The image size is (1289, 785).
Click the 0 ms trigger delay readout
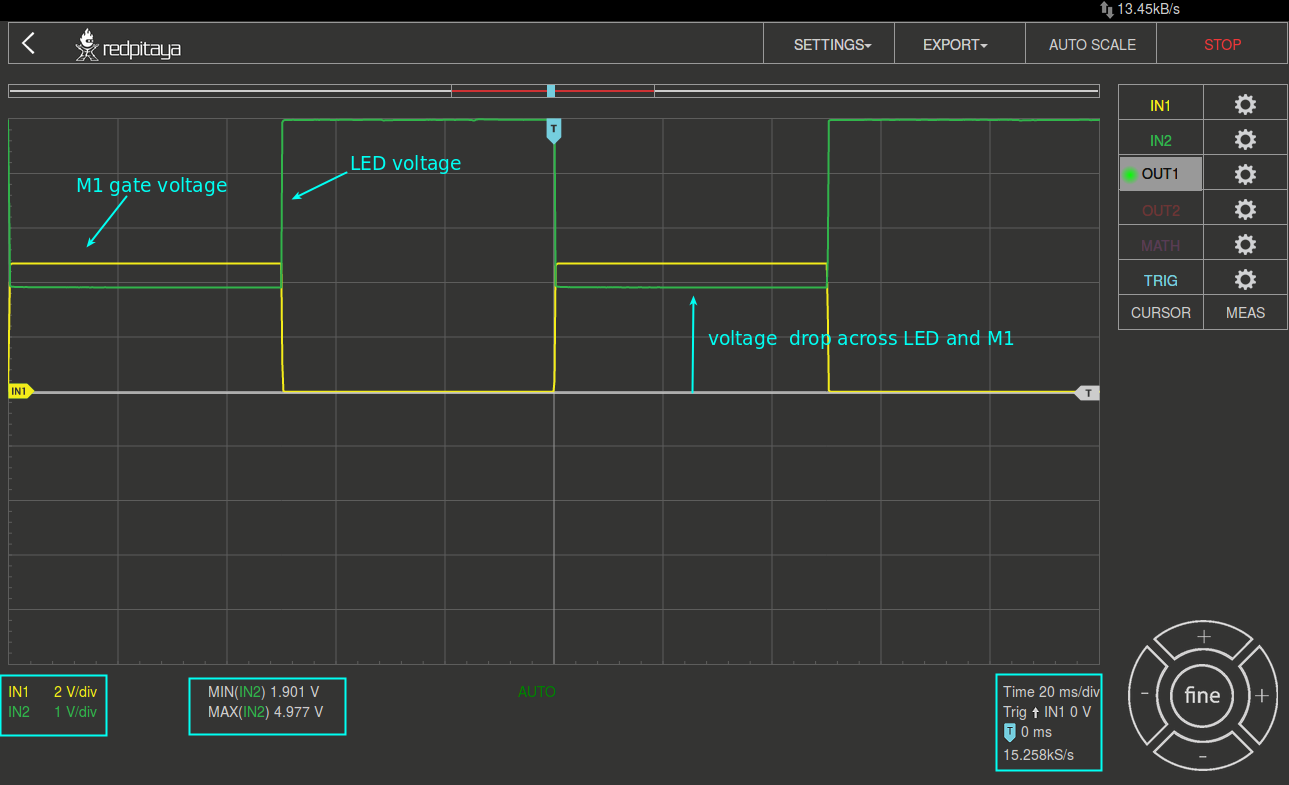[1028, 732]
